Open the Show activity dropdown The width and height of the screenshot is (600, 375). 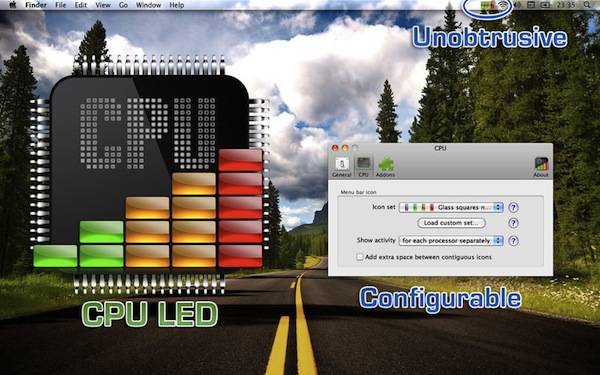[451, 241]
